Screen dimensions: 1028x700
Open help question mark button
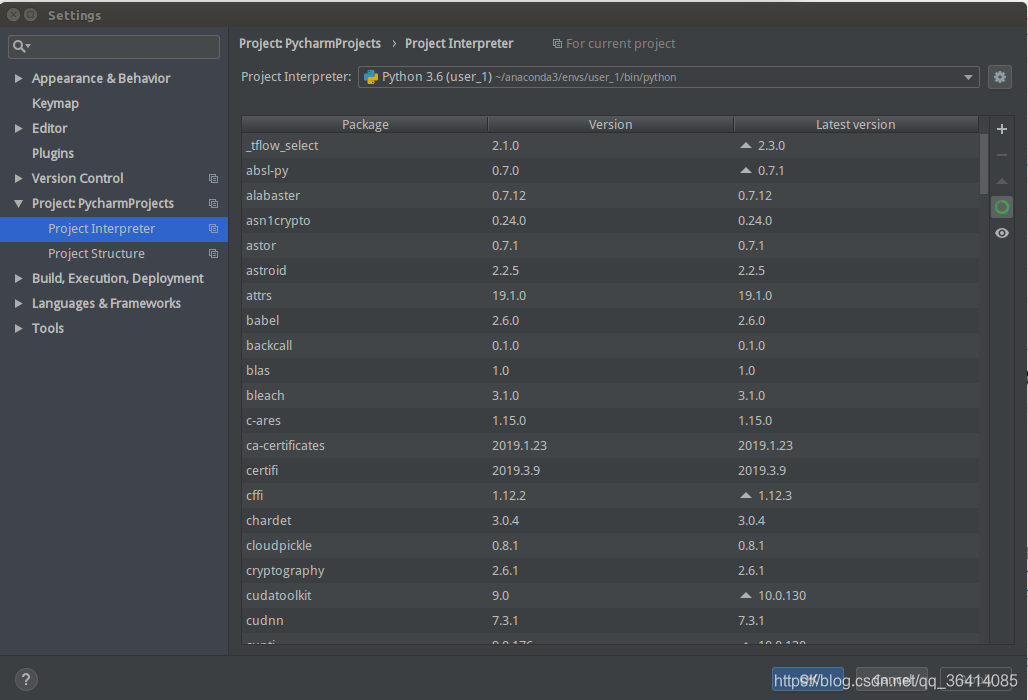[x=26, y=679]
